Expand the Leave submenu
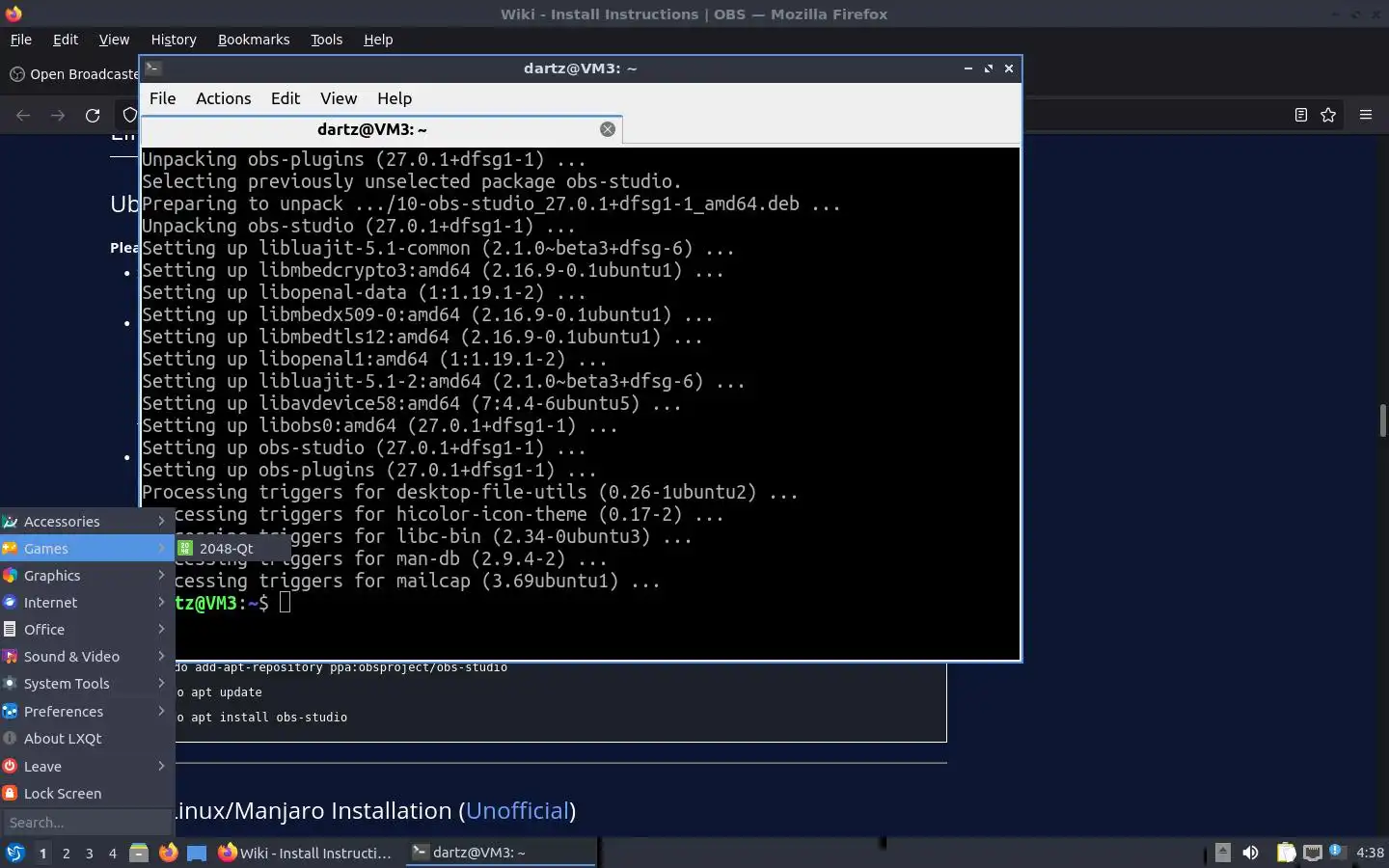The width and height of the screenshot is (1389, 868). tap(87, 766)
